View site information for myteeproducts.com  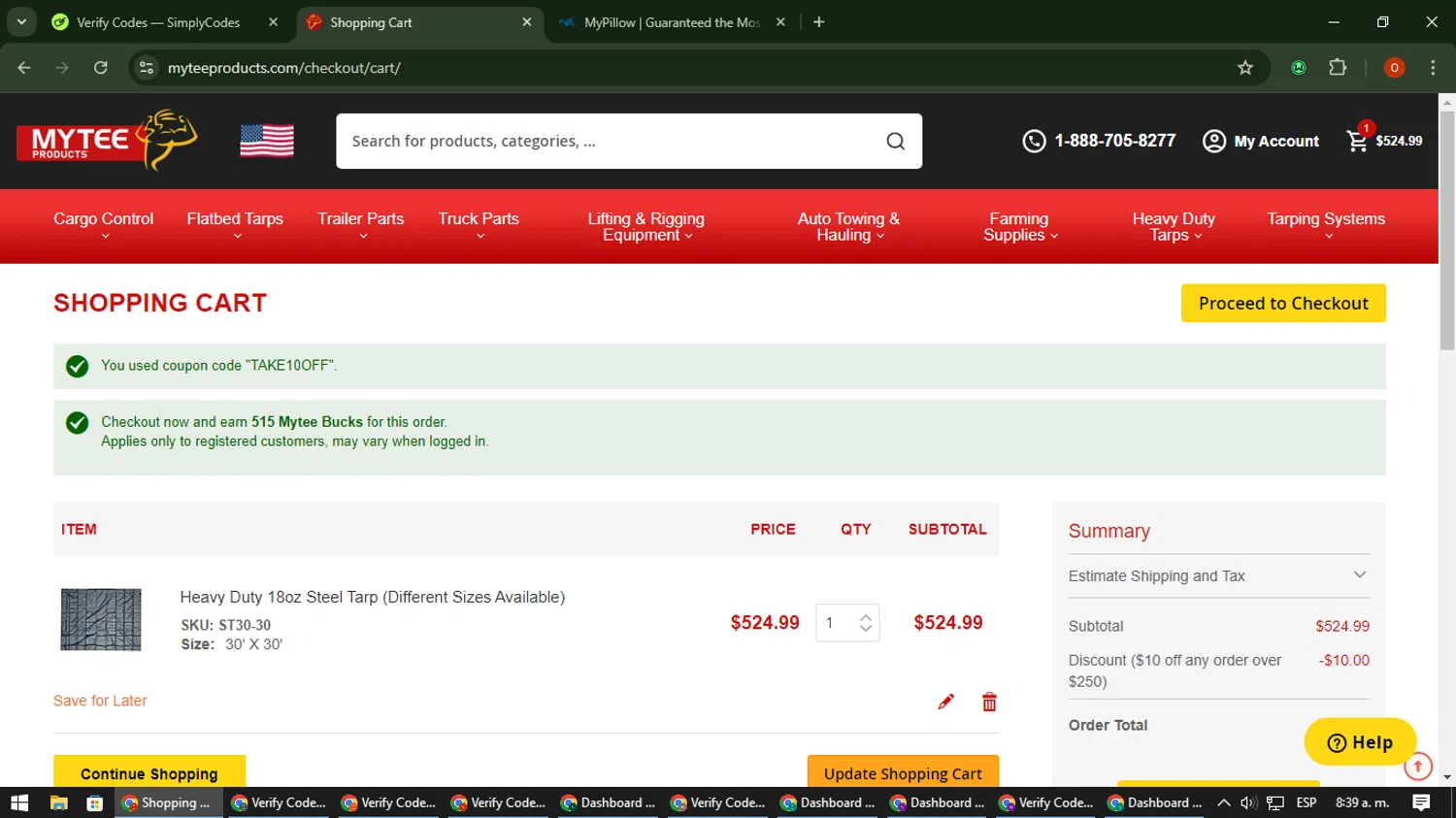tap(147, 68)
